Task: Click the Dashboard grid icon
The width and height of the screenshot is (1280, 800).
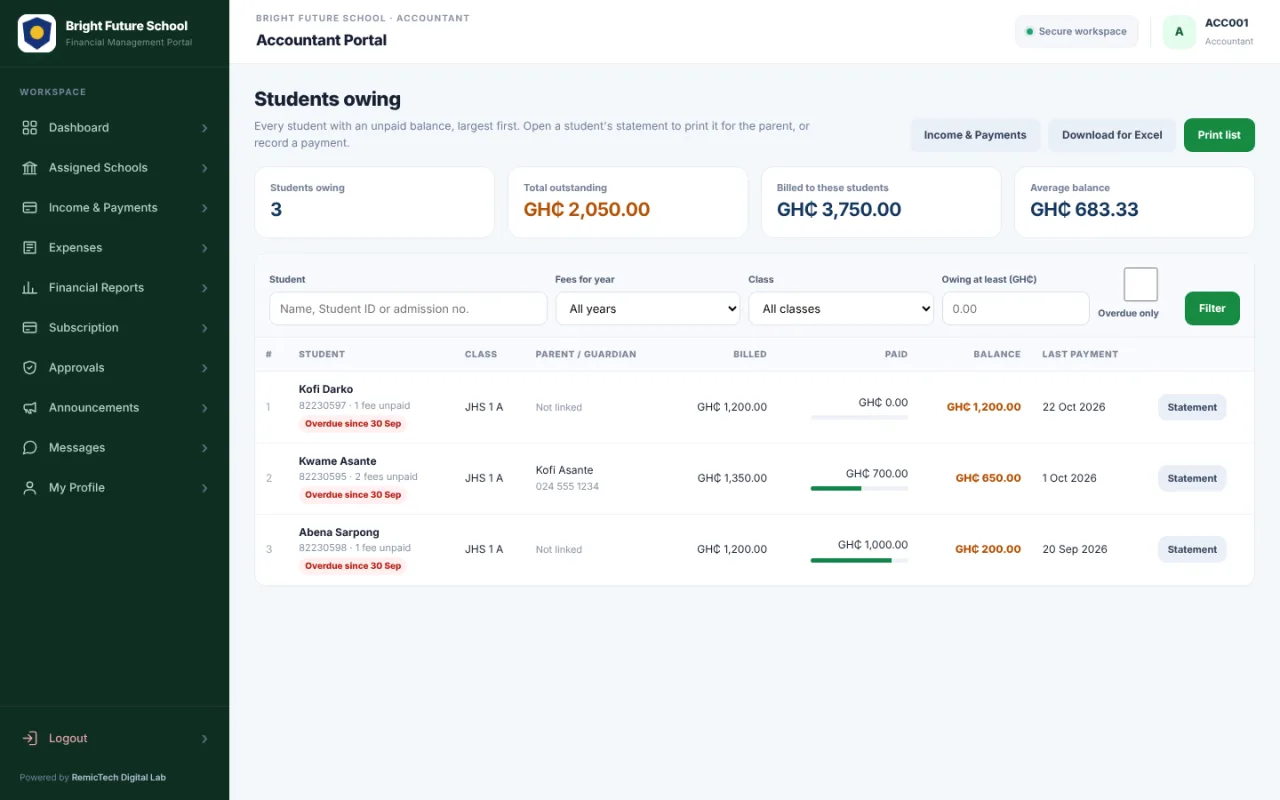Action: click(30, 128)
